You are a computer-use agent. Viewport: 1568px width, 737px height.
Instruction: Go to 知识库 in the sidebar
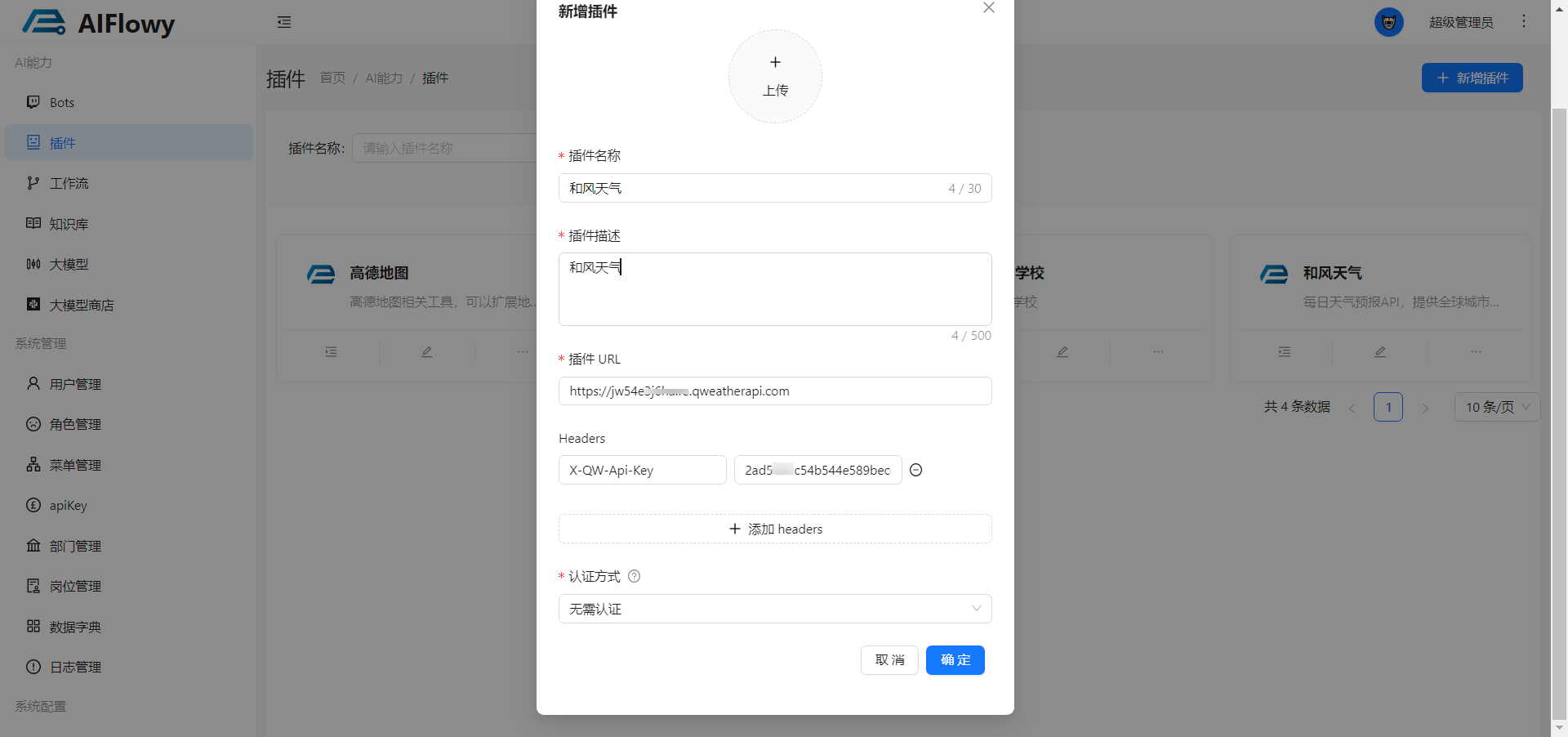pos(69,224)
